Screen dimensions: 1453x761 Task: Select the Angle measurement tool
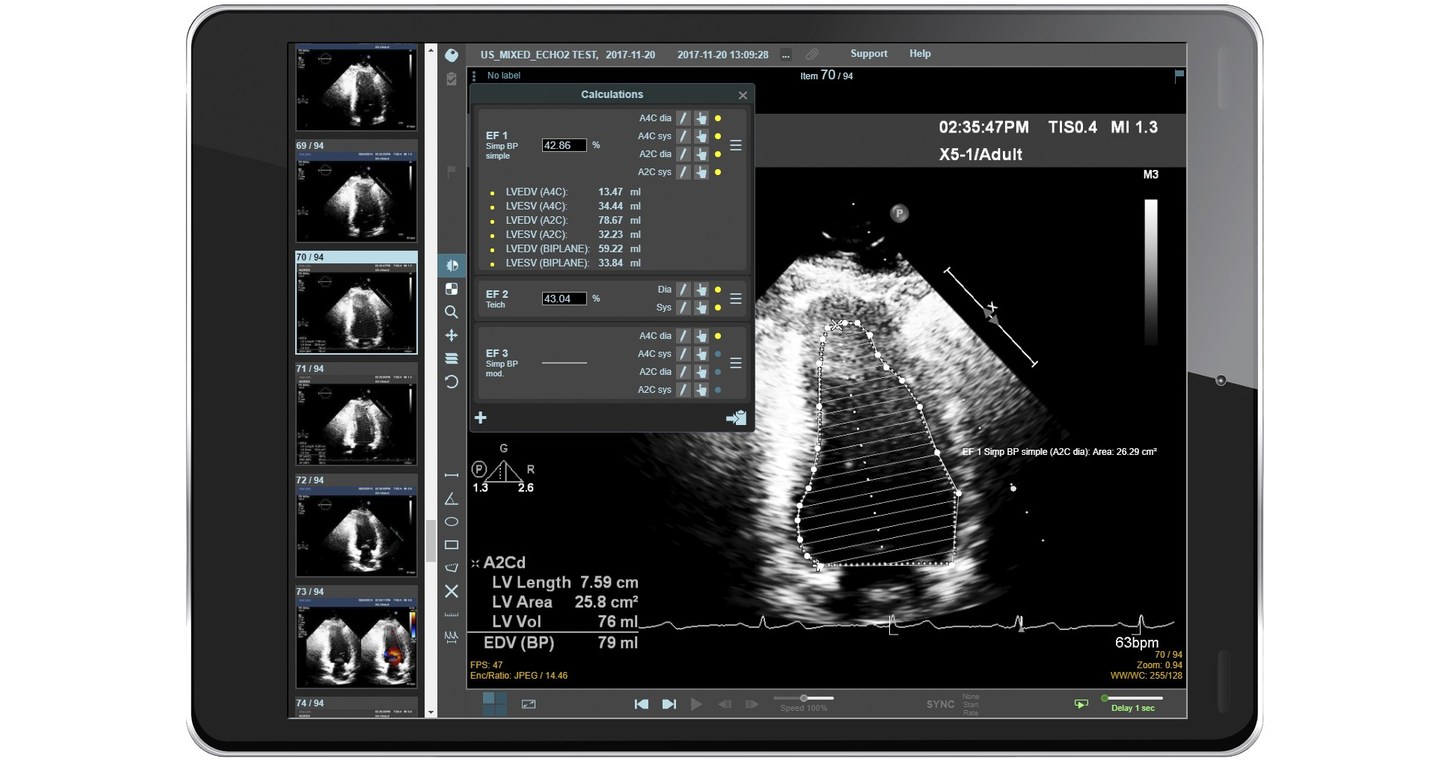(x=452, y=498)
